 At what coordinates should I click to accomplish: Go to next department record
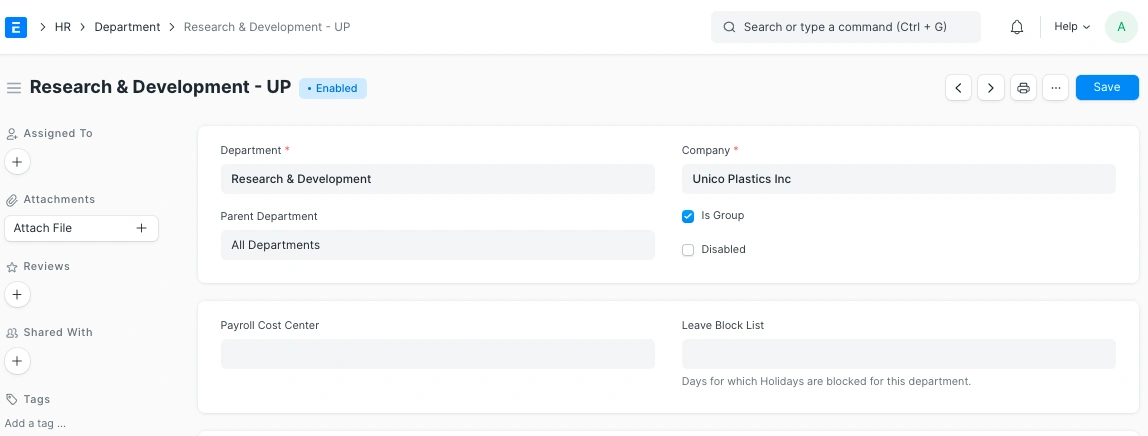990,88
